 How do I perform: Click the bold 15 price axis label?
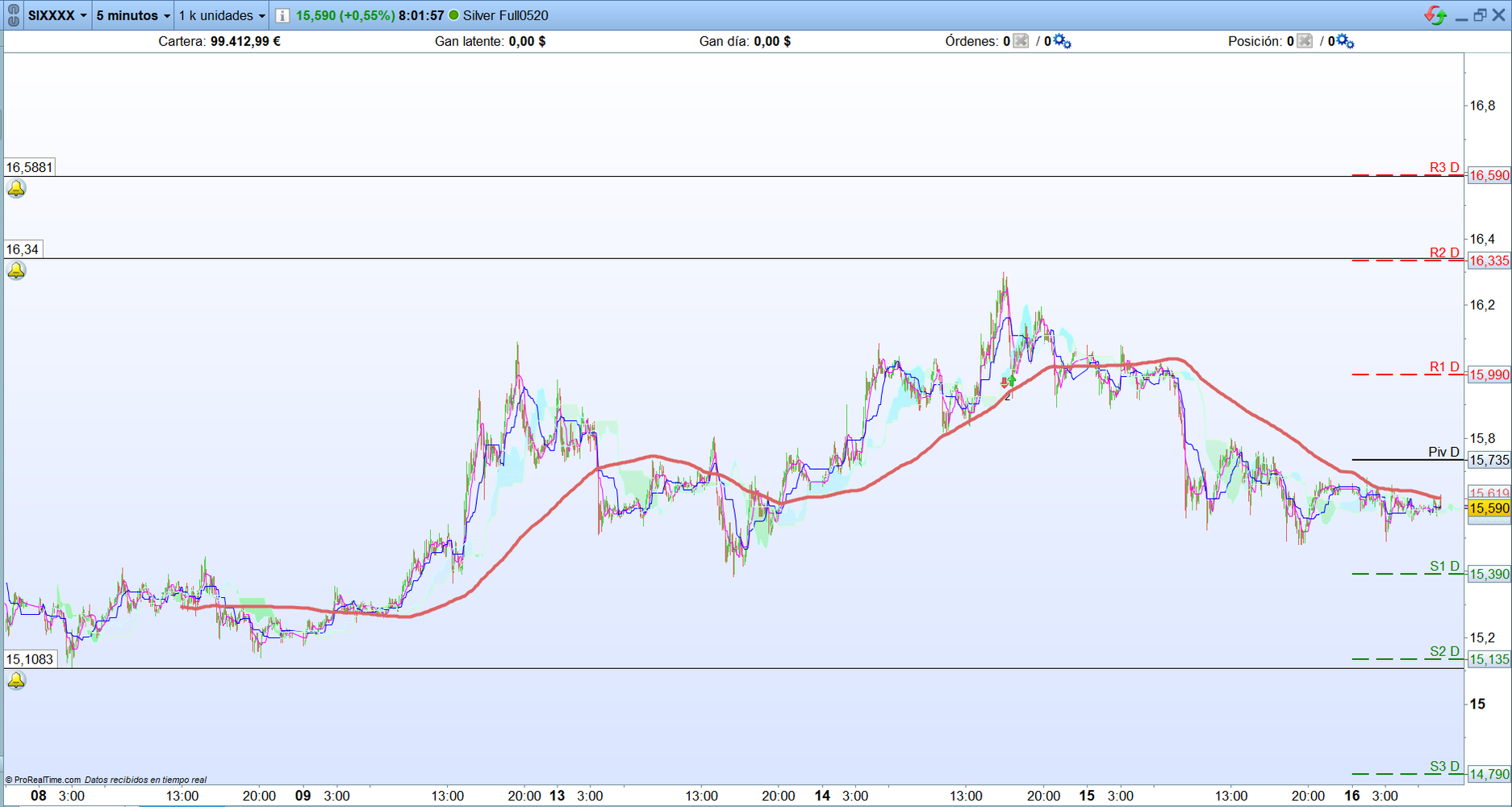pos(1477,705)
